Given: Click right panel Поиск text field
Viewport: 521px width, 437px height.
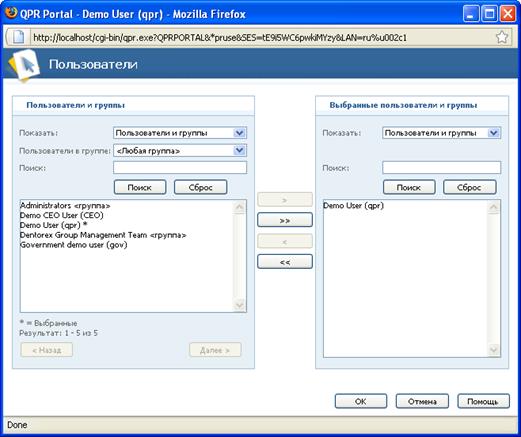Looking at the screenshot, I should click(442, 168).
